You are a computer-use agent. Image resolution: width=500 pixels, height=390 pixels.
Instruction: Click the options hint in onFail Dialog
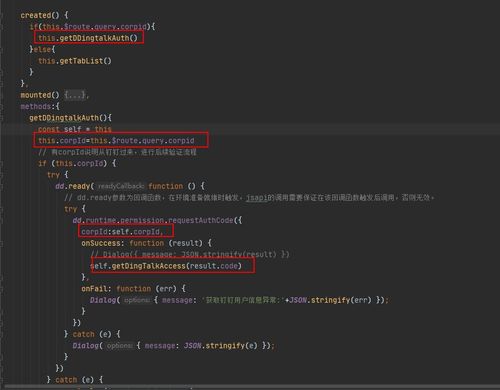tap(137, 300)
